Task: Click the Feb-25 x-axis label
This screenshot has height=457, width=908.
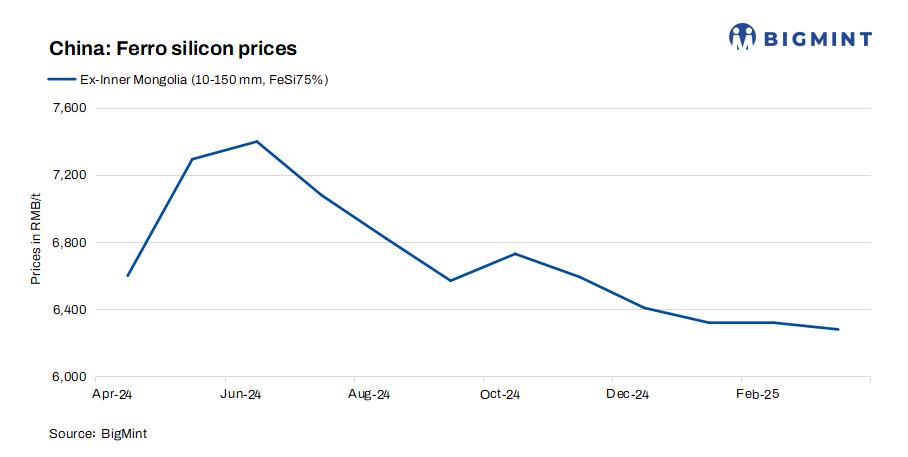Action: (757, 395)
